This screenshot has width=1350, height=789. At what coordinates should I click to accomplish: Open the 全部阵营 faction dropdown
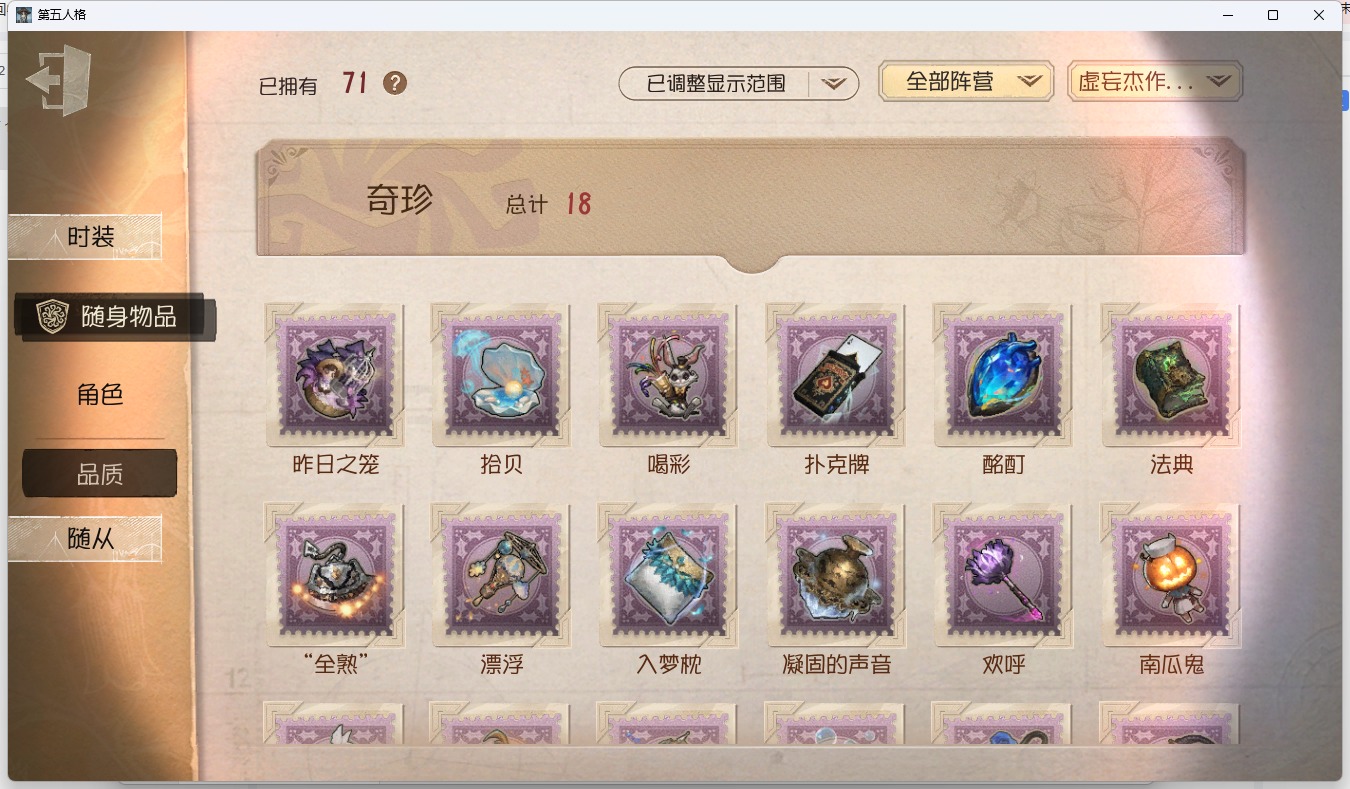966,82
